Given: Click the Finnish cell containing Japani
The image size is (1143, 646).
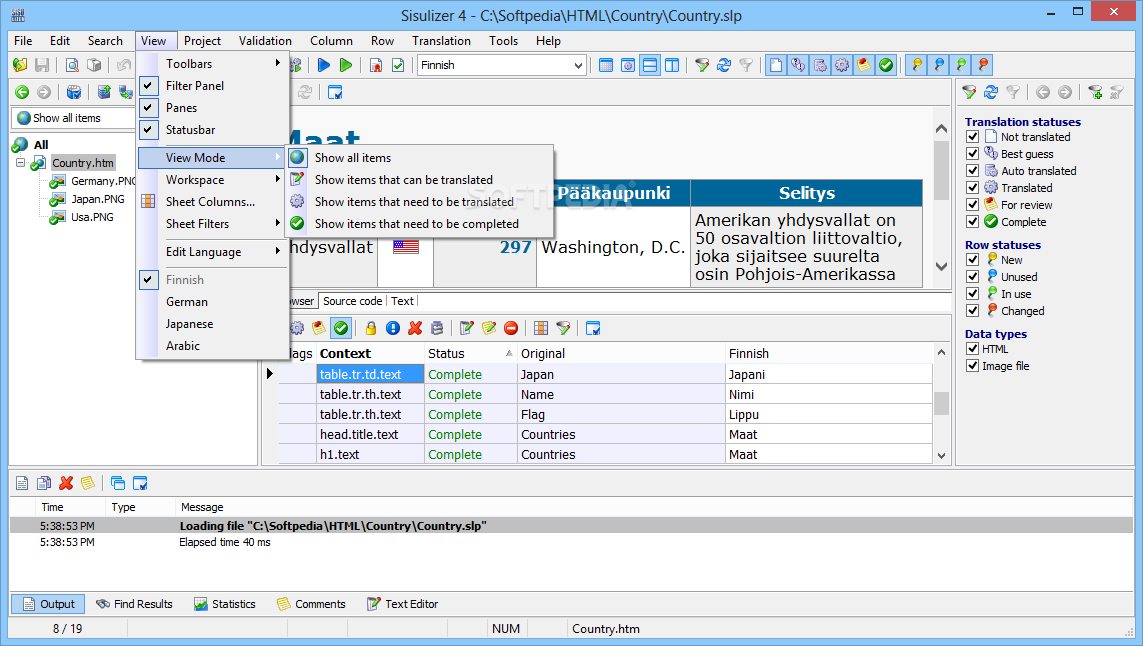Looking at the screenshot, I should pos(829,374).
